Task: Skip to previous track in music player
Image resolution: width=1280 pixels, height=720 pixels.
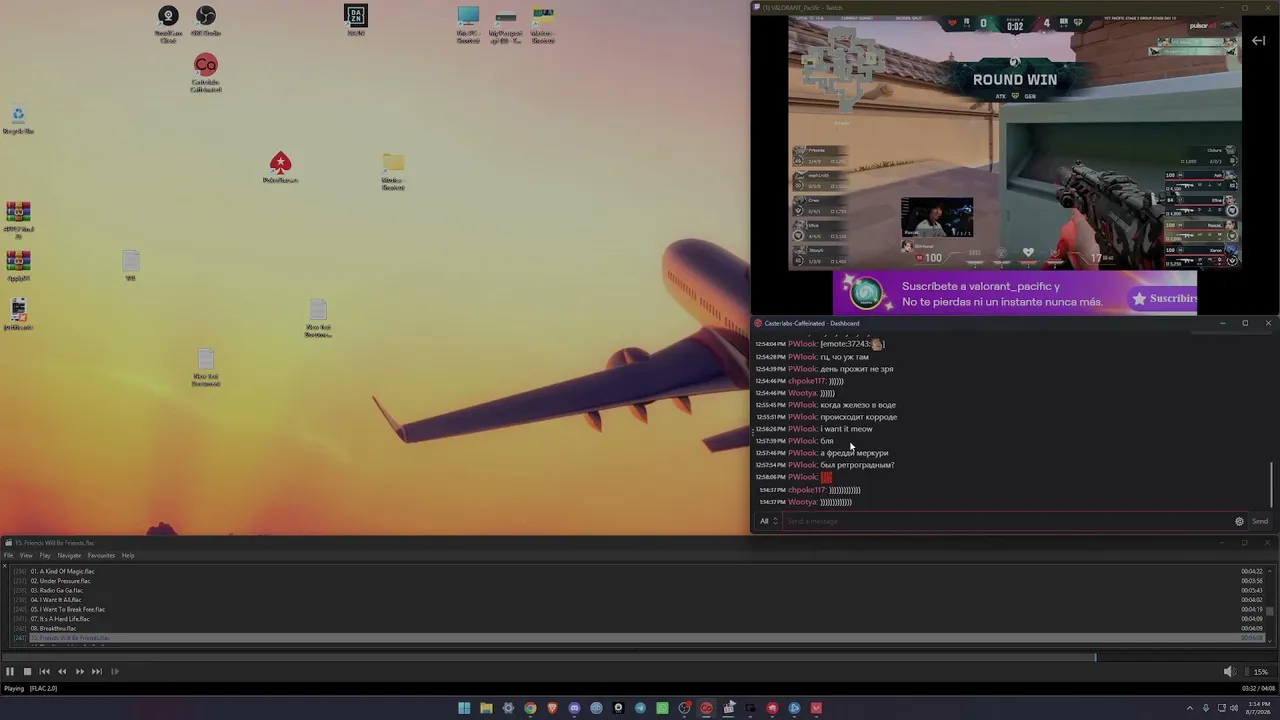Action: [x=44, y=672]
